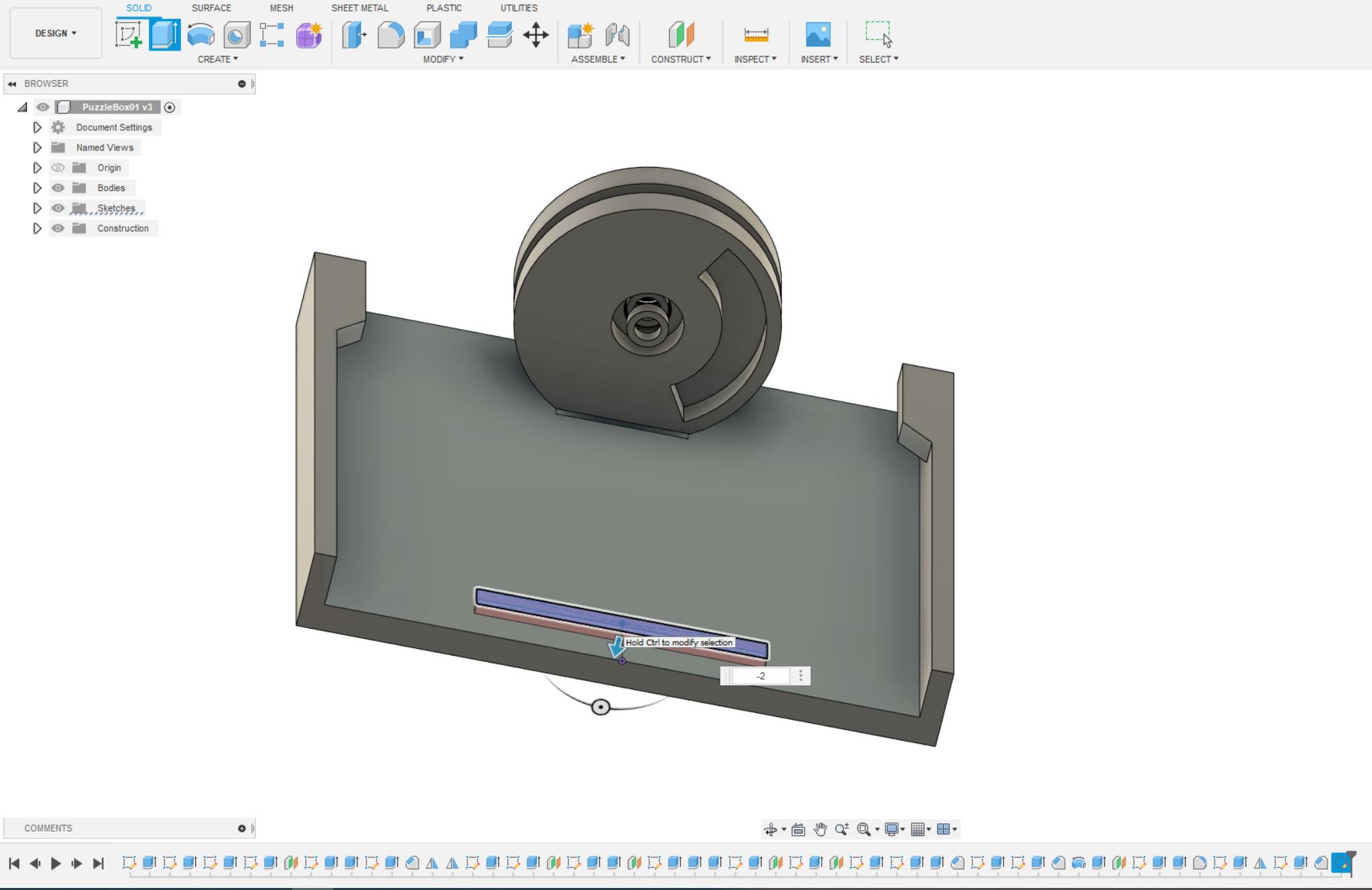Open the CONSTRUCT dropdown menu
The width and height of the screenshot is (1372, 890).
(x=681, y=59)
